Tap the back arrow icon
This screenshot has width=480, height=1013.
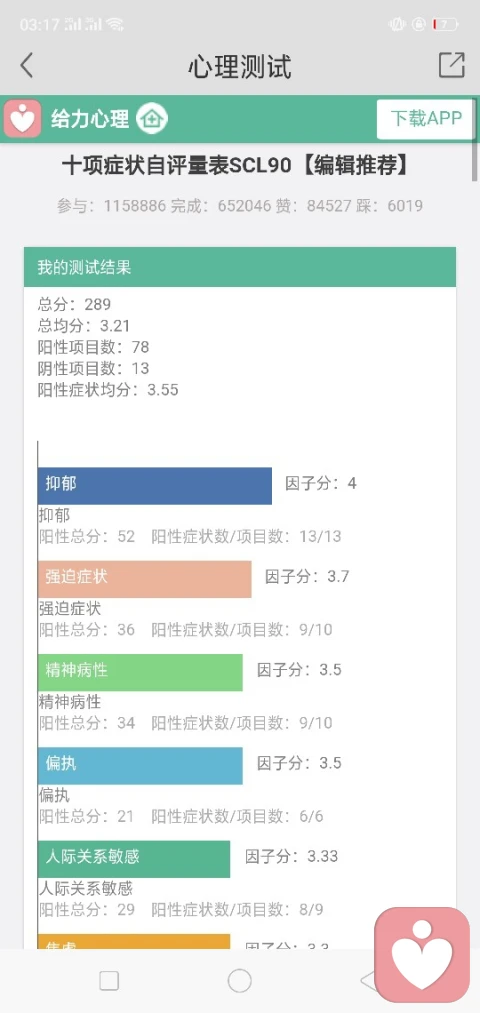(26, 66)
